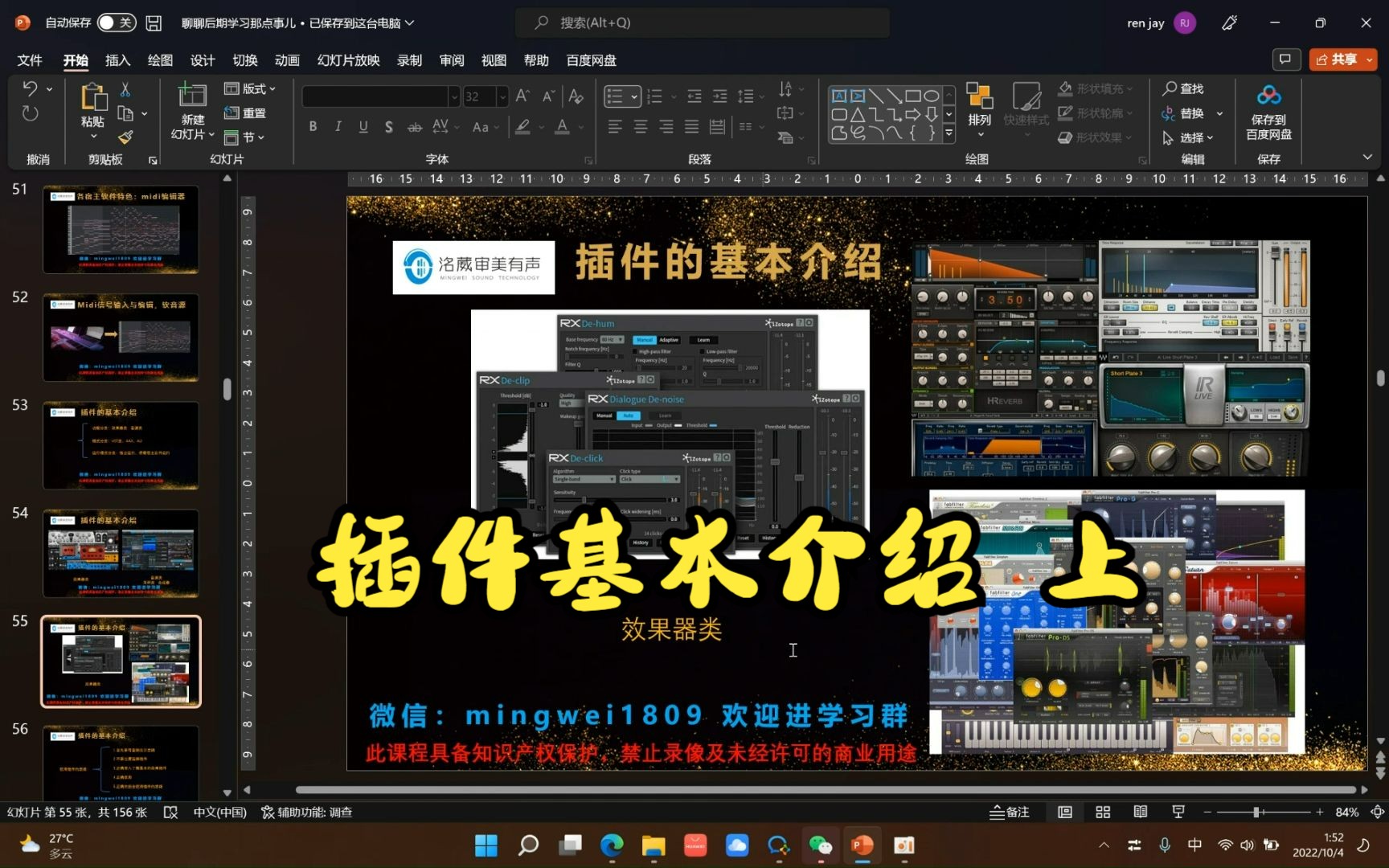Toggle the Notes (备注) pane

click(1009, 812)
